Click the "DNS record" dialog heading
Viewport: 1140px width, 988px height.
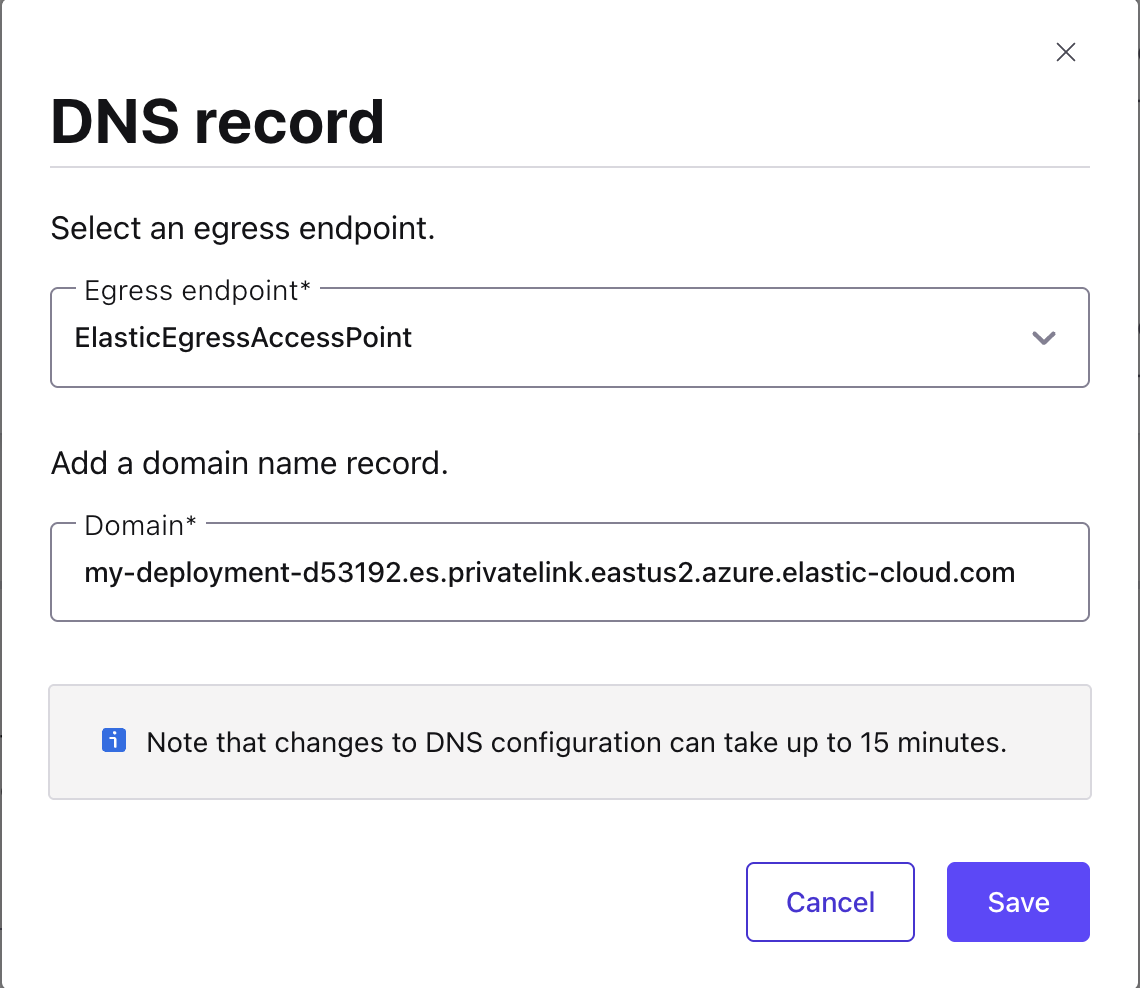218,122
